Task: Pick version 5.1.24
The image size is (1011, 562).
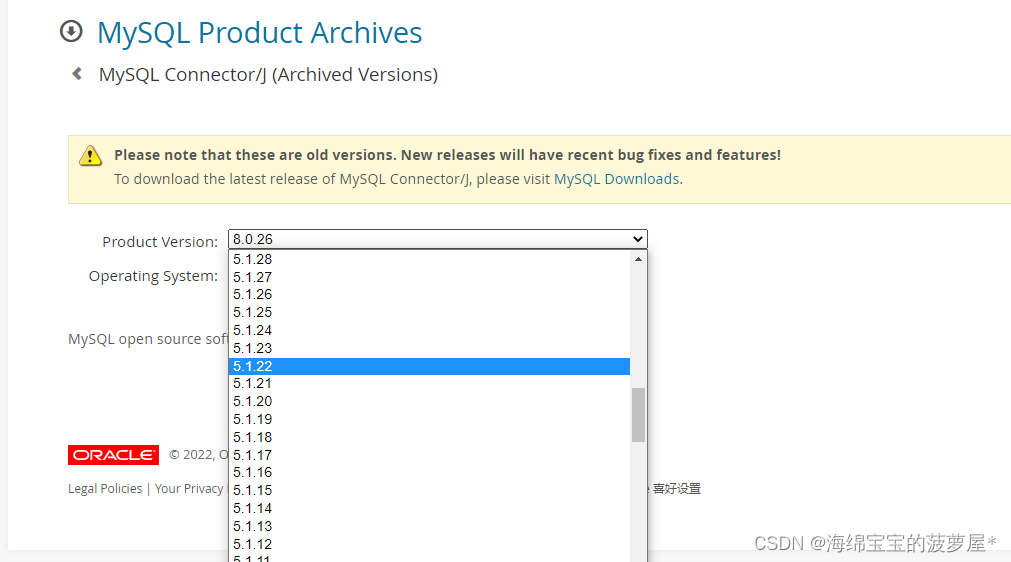Action: [429, 331]
